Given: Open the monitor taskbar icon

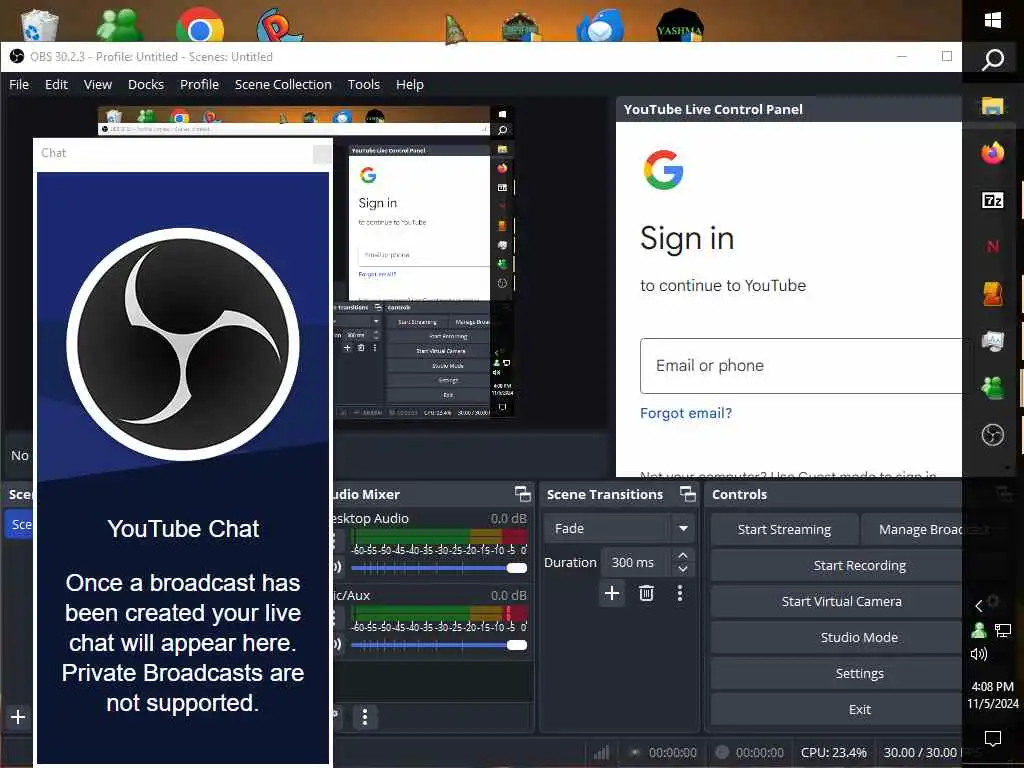Looking at the screenshot, I should coord(993,341).
